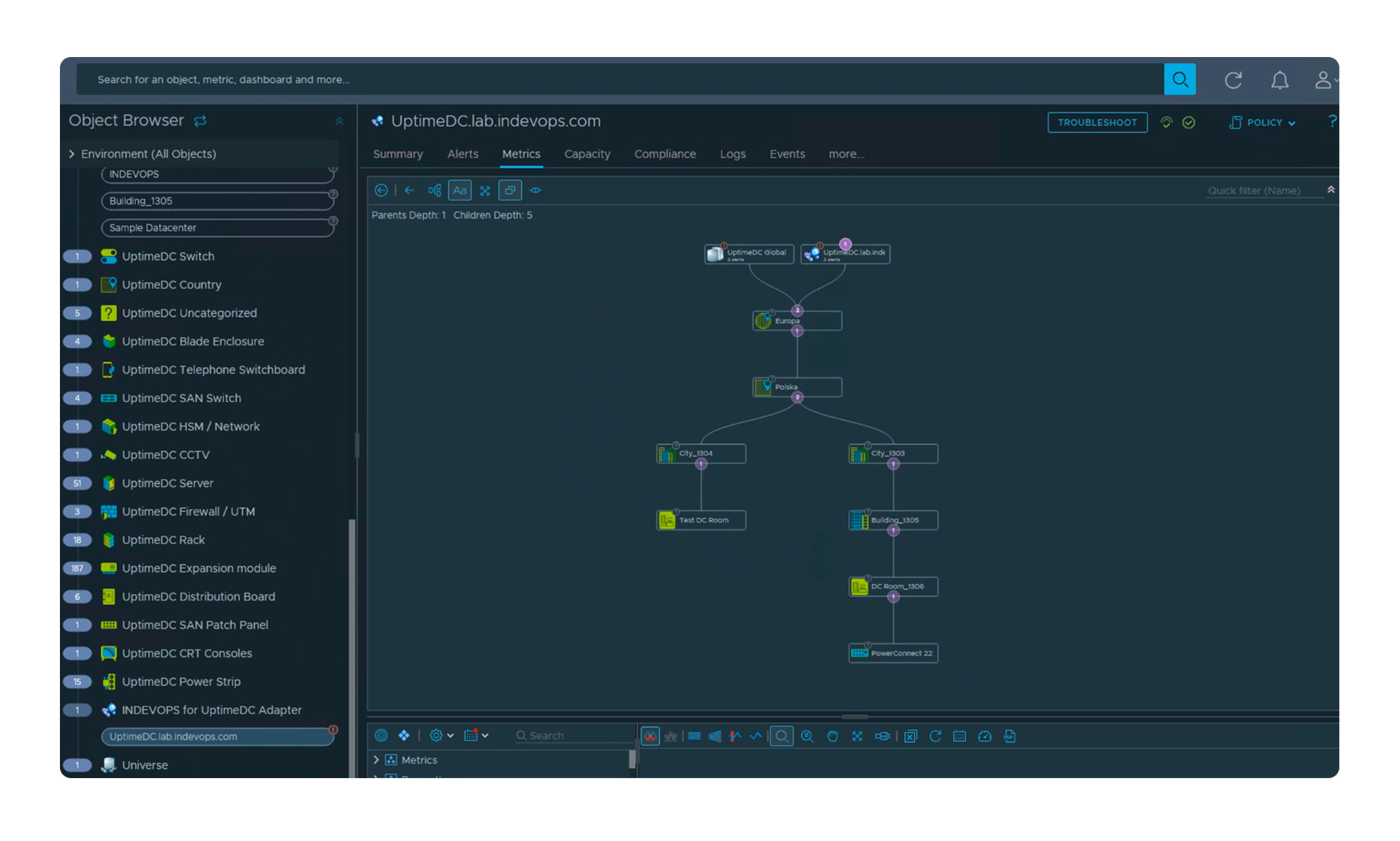Switch to the Capacity tab
Viewport: 1400px width, 841px height.
click(586, 154)
